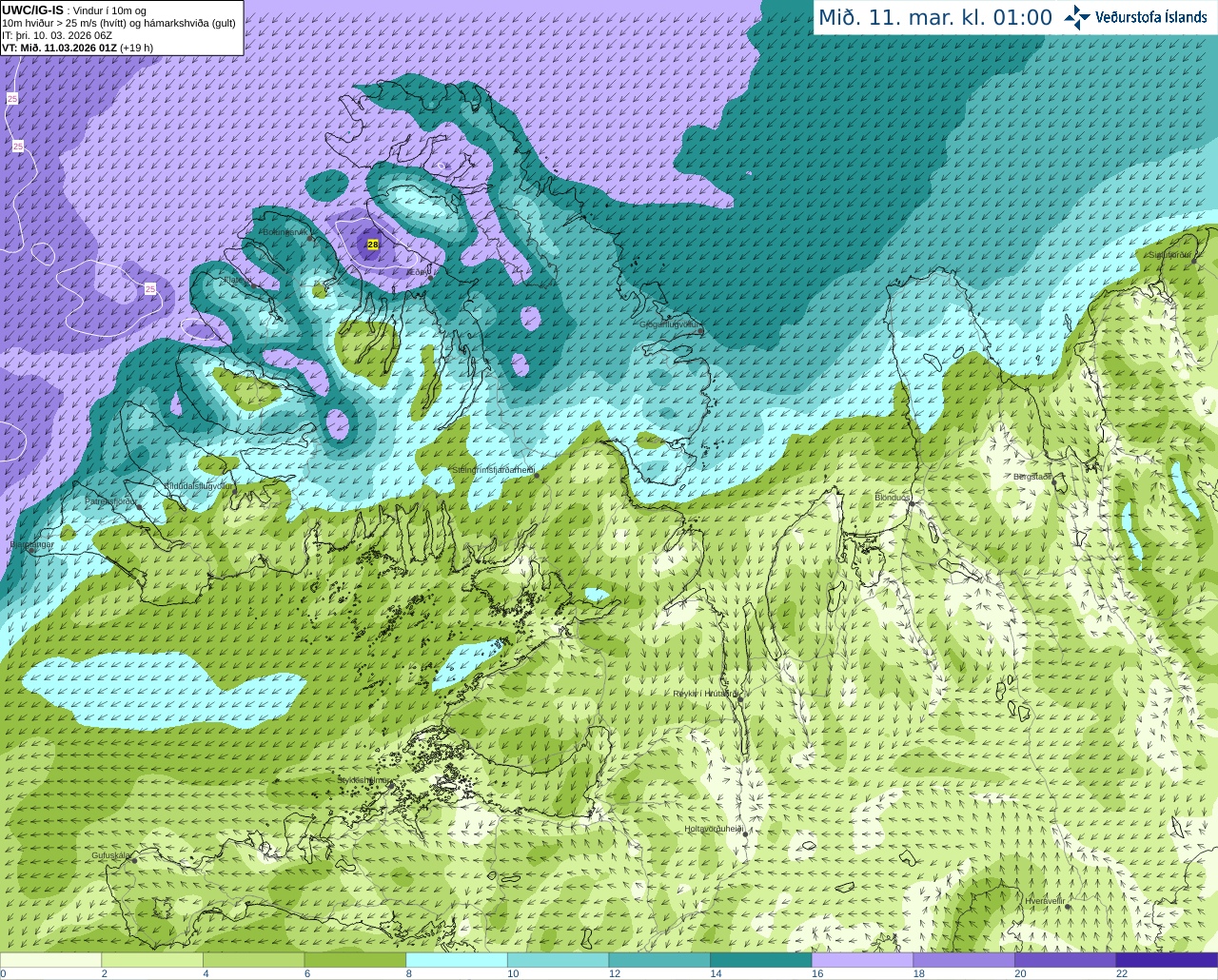This screenshot has height=980, width=1218.
Task: Pick the 0–2 m/s legend swatch
Action: pos(50,960)
